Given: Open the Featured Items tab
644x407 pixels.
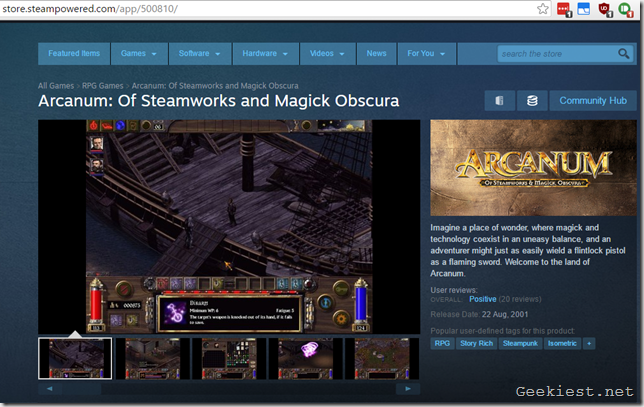Looking at the screenshot, I should pos(74,53).
